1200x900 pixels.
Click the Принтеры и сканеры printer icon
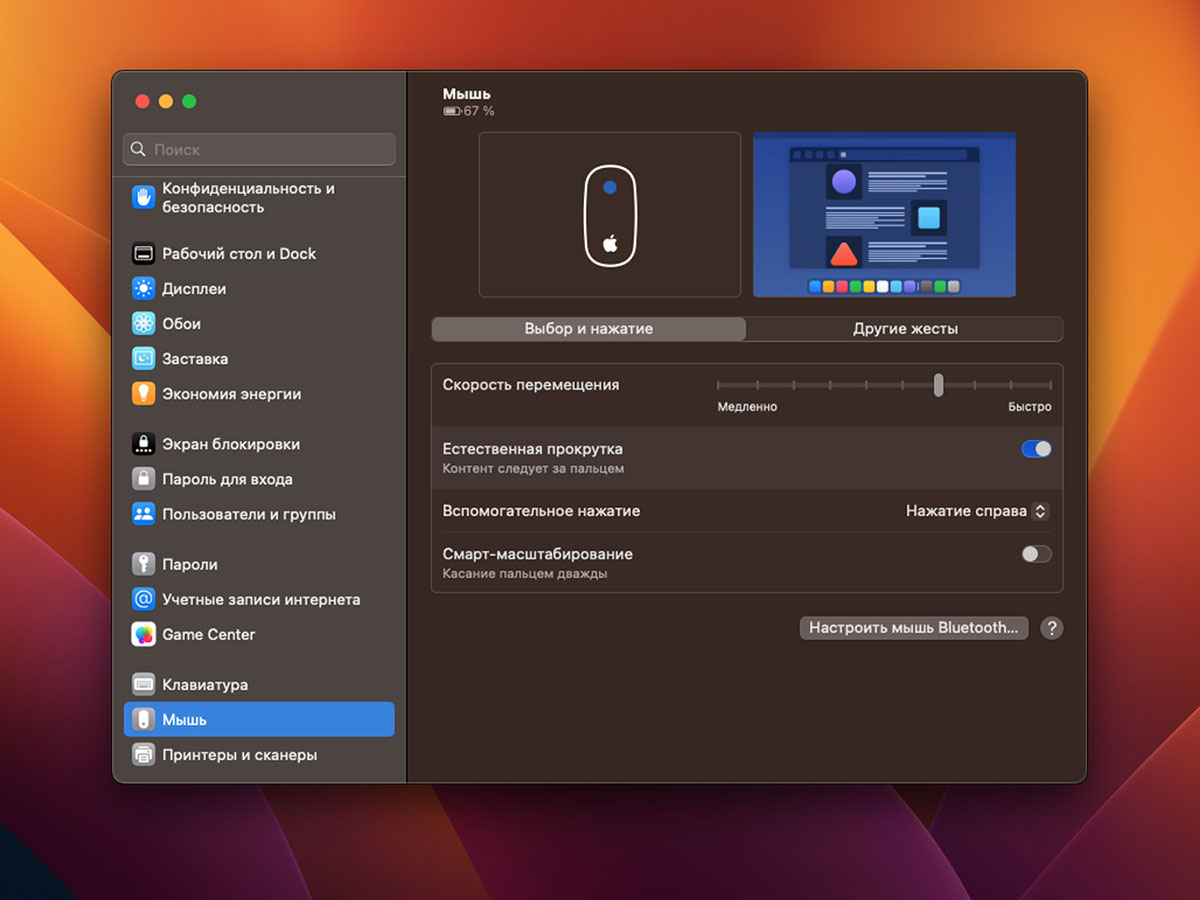(x=144, y=755)
